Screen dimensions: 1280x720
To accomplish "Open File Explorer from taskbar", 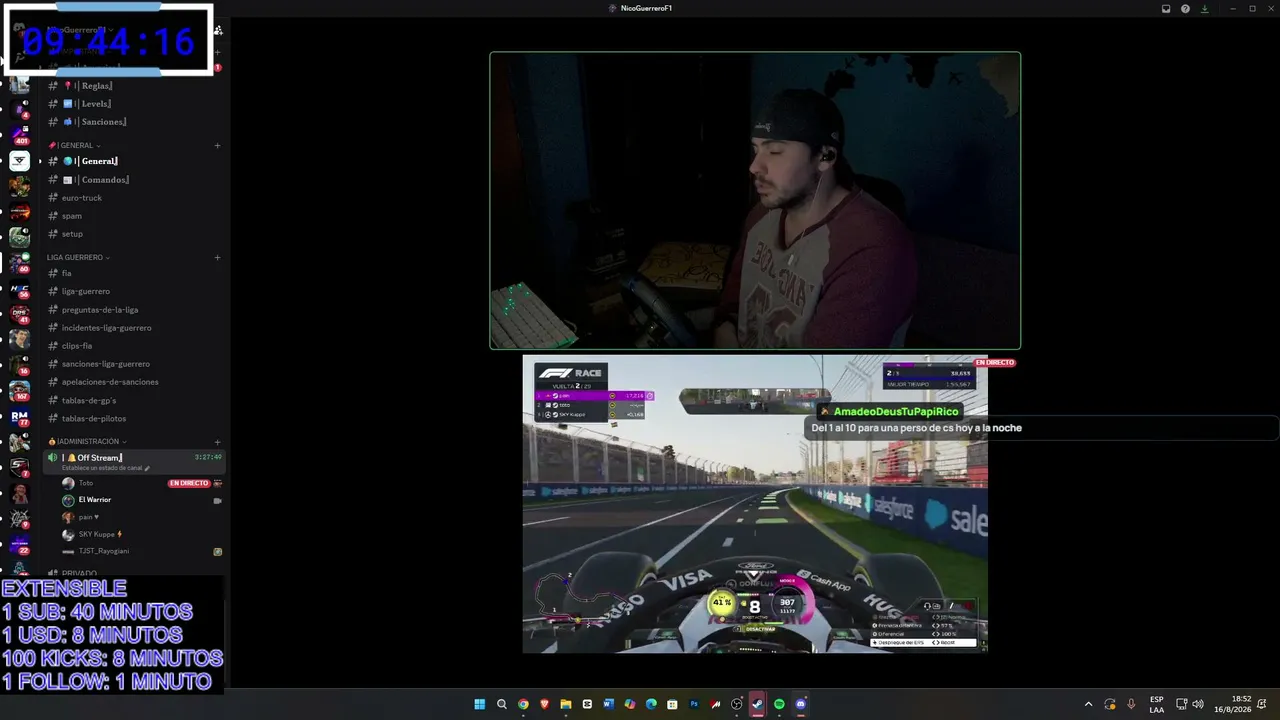I will point(566,704).
